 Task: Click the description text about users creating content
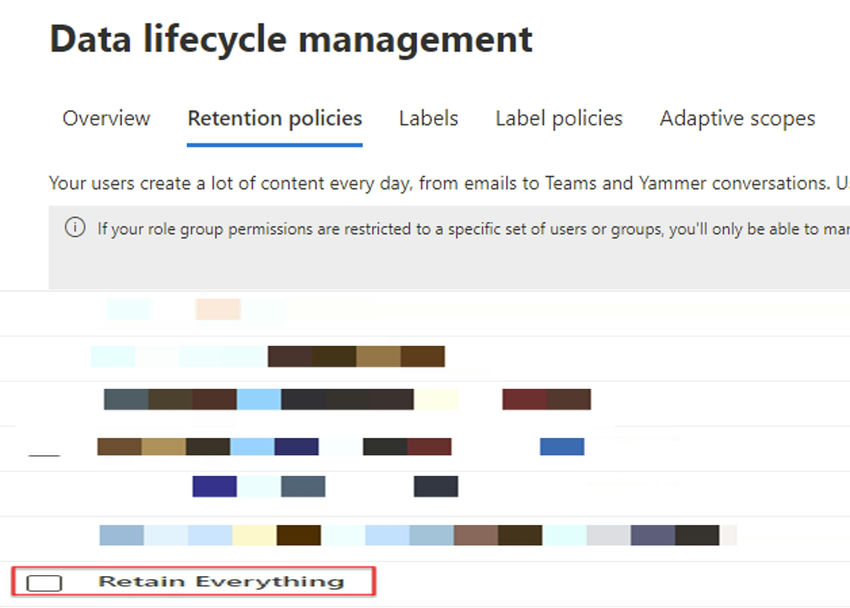tap(400, 183)
